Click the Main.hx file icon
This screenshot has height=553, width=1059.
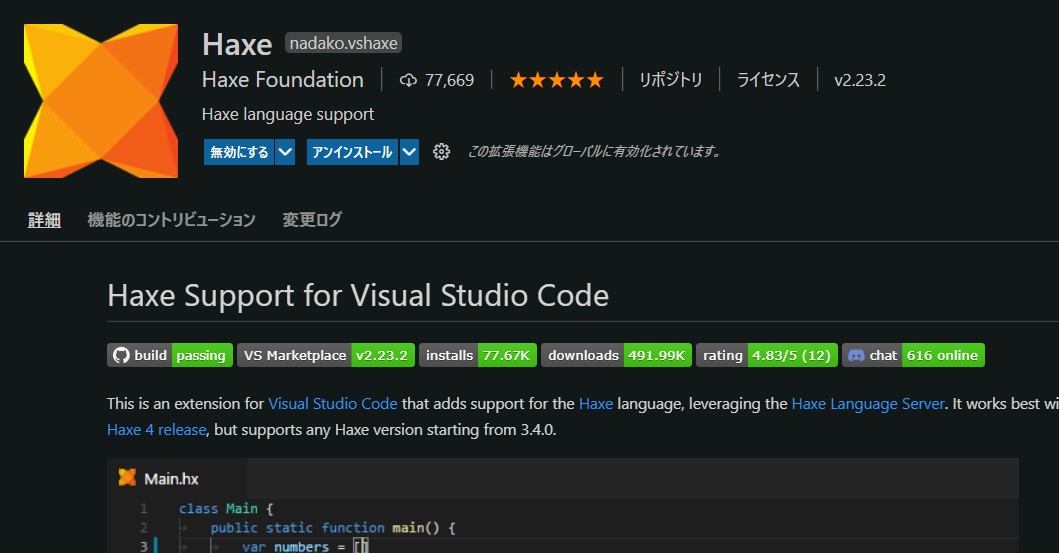[x=127, y=478]
